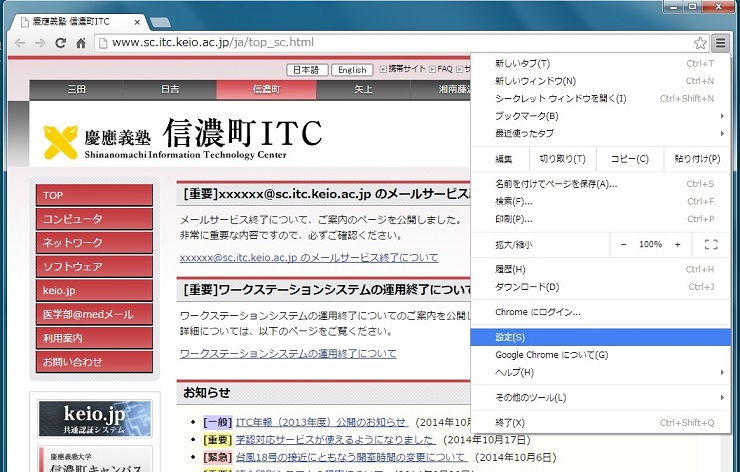Screen dimensions: 740x472
Task: Open ITC年報(2013年度)公開のお知らせ link
Action: tap(321, 422)
